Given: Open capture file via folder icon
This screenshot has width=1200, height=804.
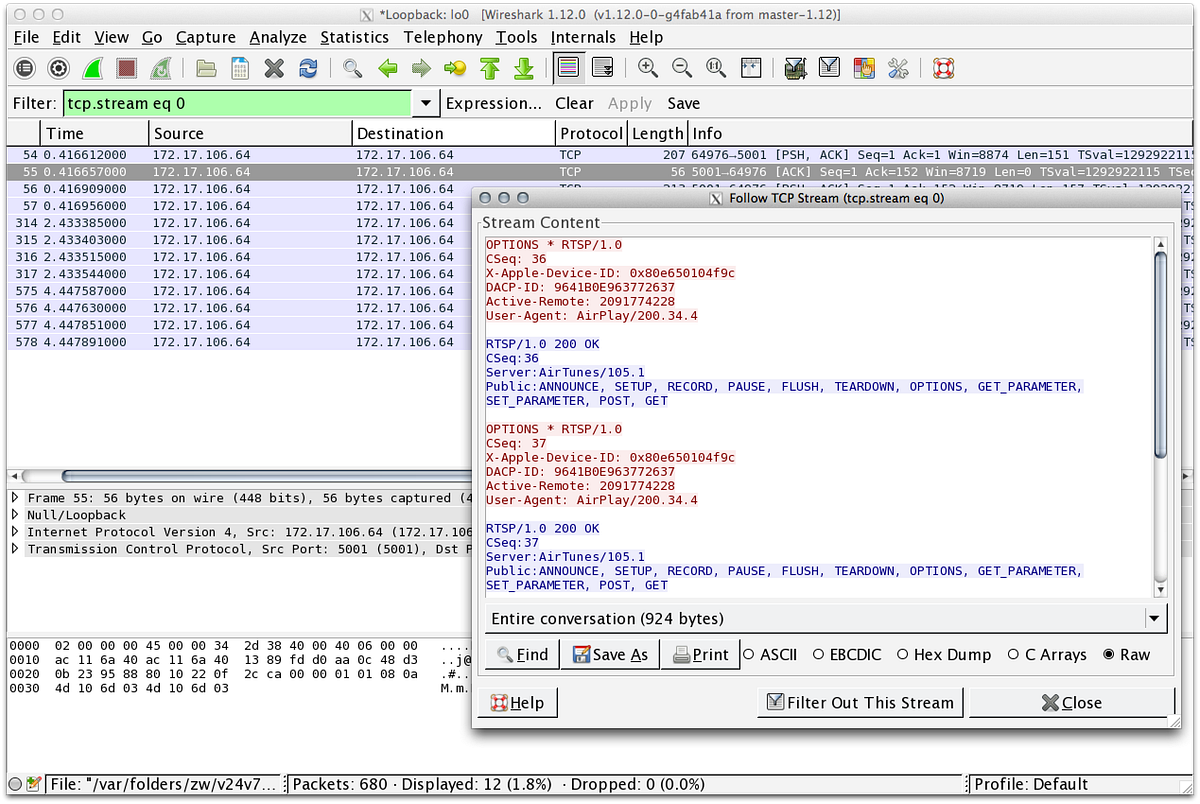Looking at the screenshot, I should pos(206,68).
